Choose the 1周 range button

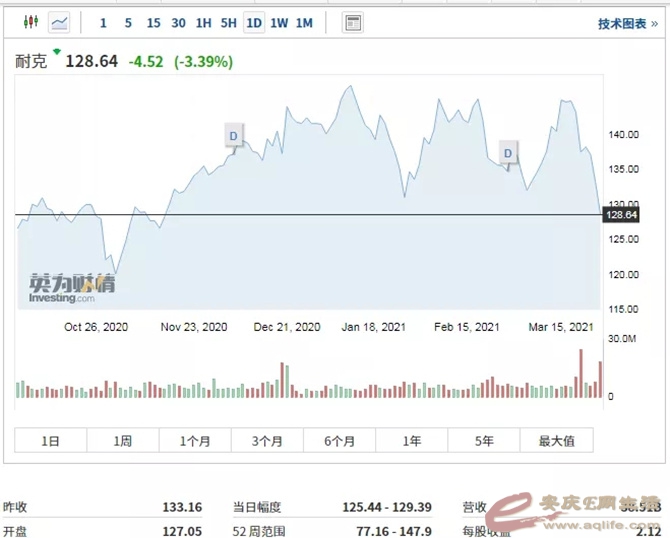tap(123, 440)
